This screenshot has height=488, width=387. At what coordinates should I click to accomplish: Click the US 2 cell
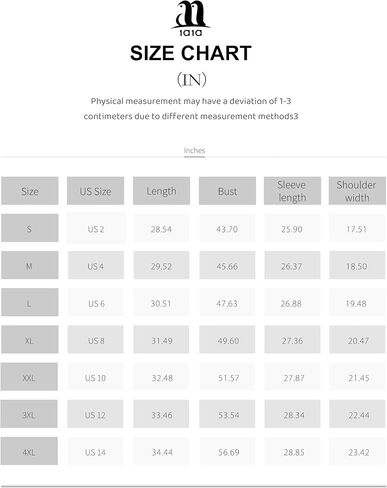96,228
